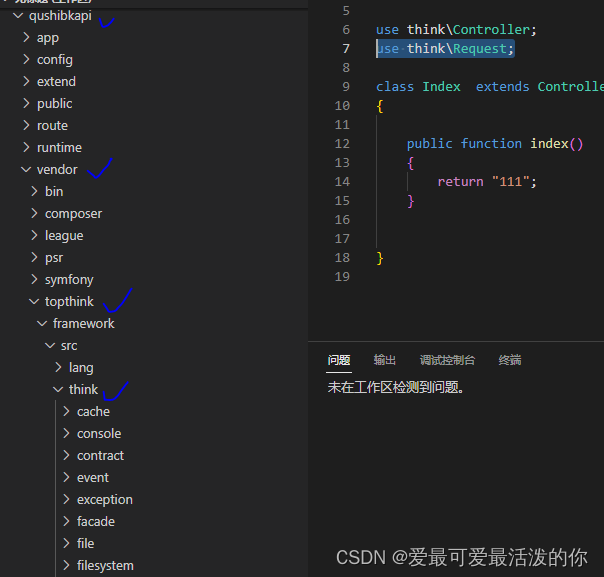
Task: Select the framework folder label
Action: click(84, 324)
